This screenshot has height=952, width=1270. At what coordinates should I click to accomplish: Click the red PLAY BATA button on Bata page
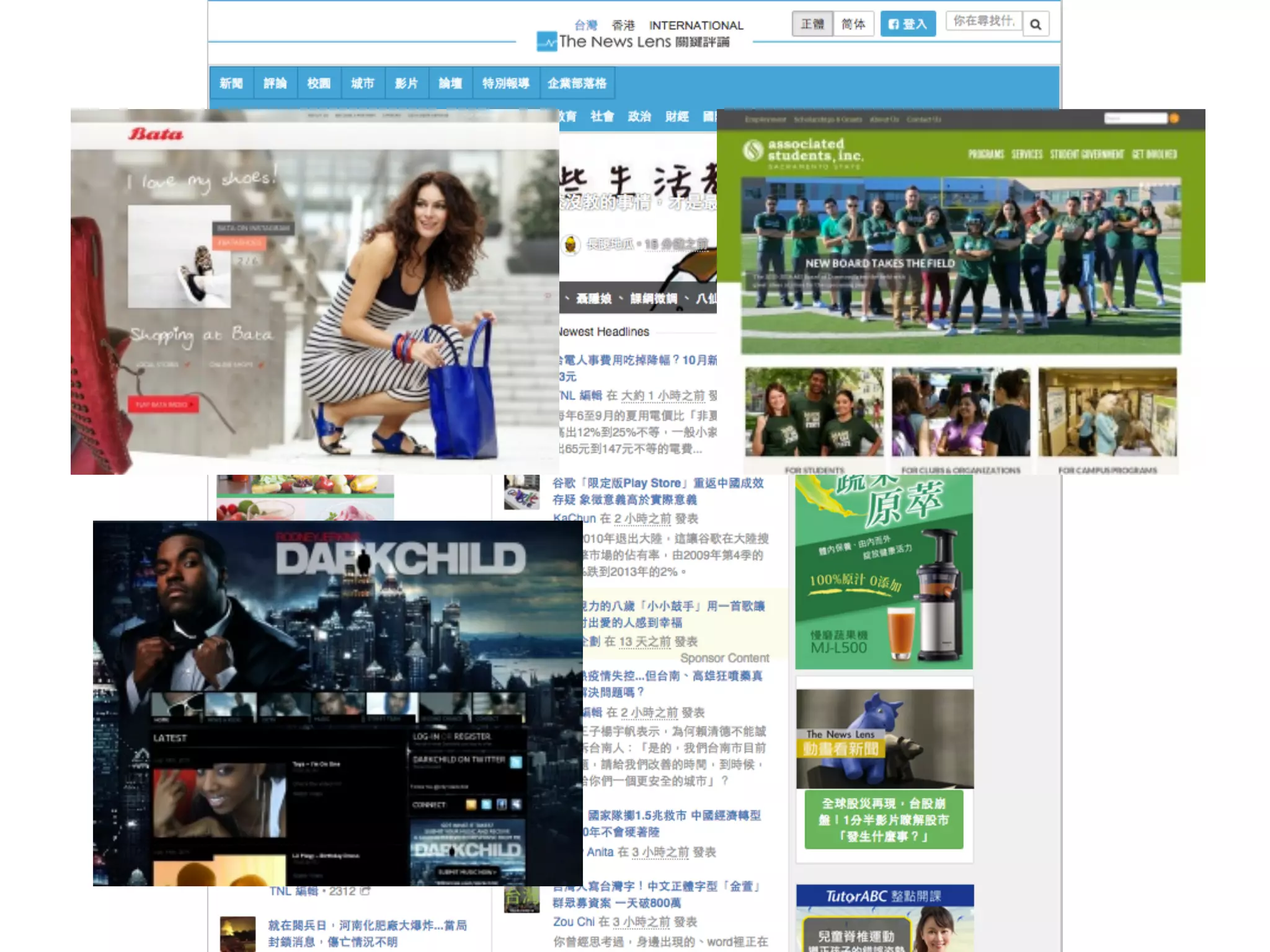[163, 404]
